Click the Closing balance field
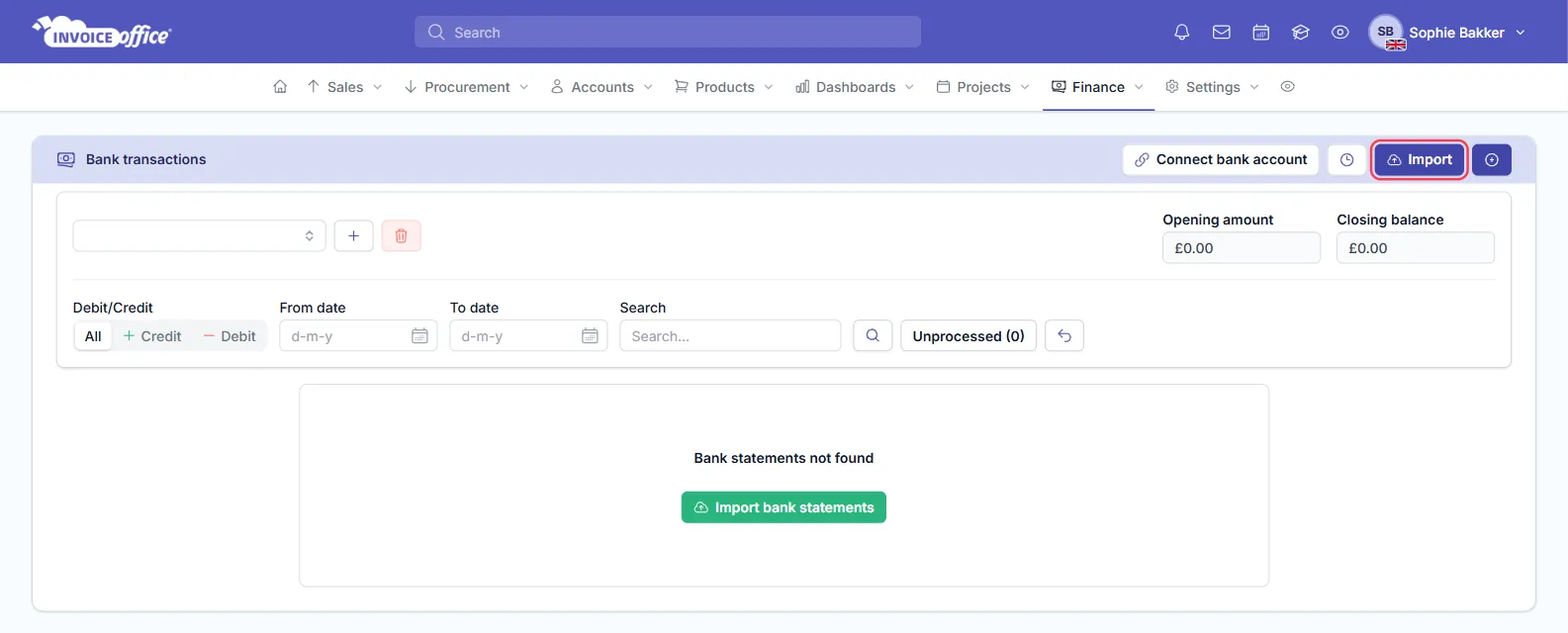 tap(1416, 247)
